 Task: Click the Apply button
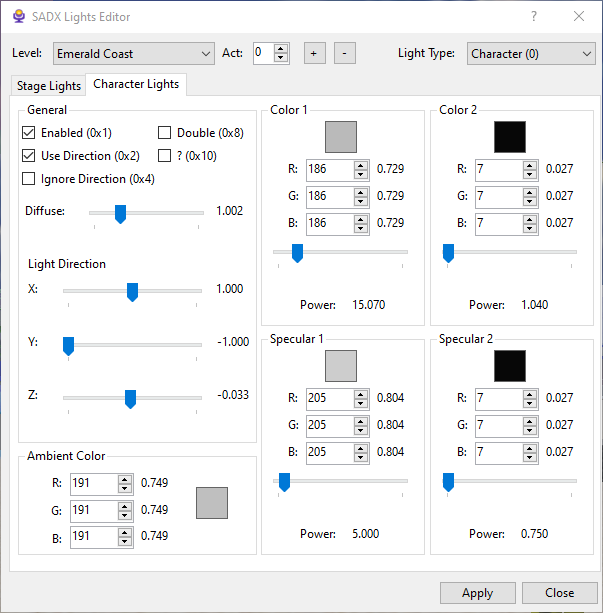point(477,593)
